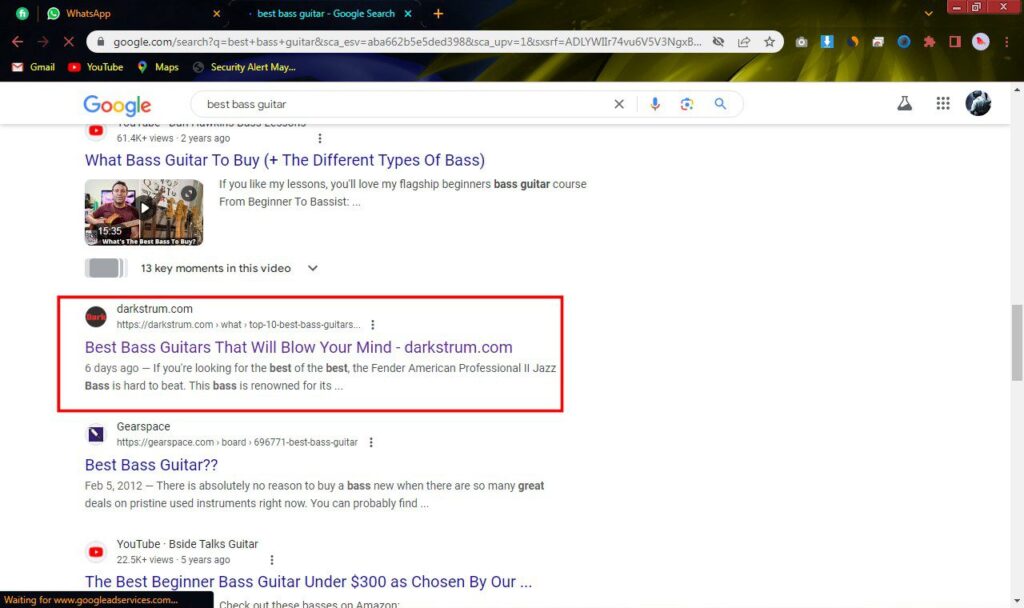Open the YouTube bookmark
The width and height of the screenshot is (1024, 608).
[x=95, y=67]
